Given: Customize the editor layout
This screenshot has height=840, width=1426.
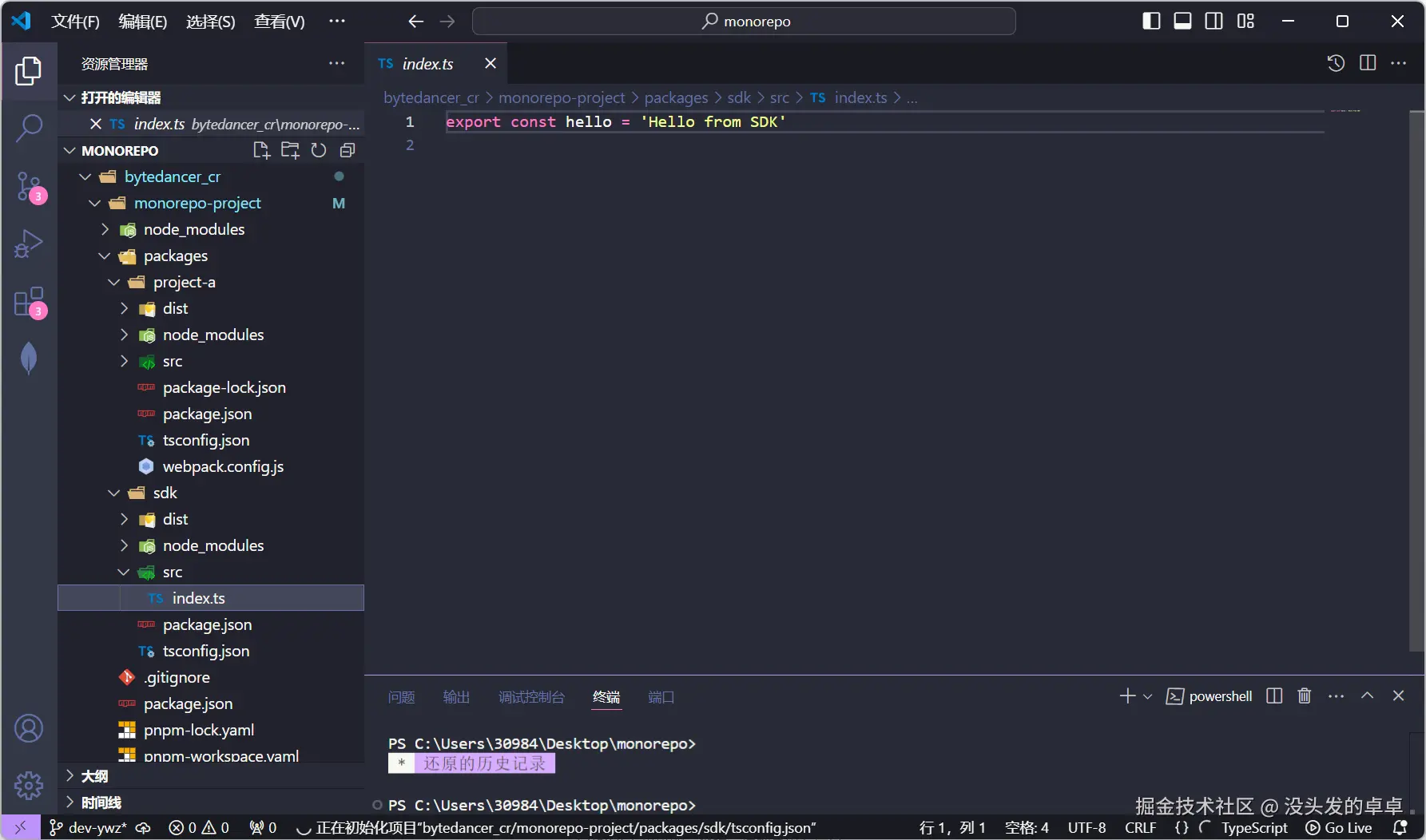Looking at the screenshot, I should 1245,22.
